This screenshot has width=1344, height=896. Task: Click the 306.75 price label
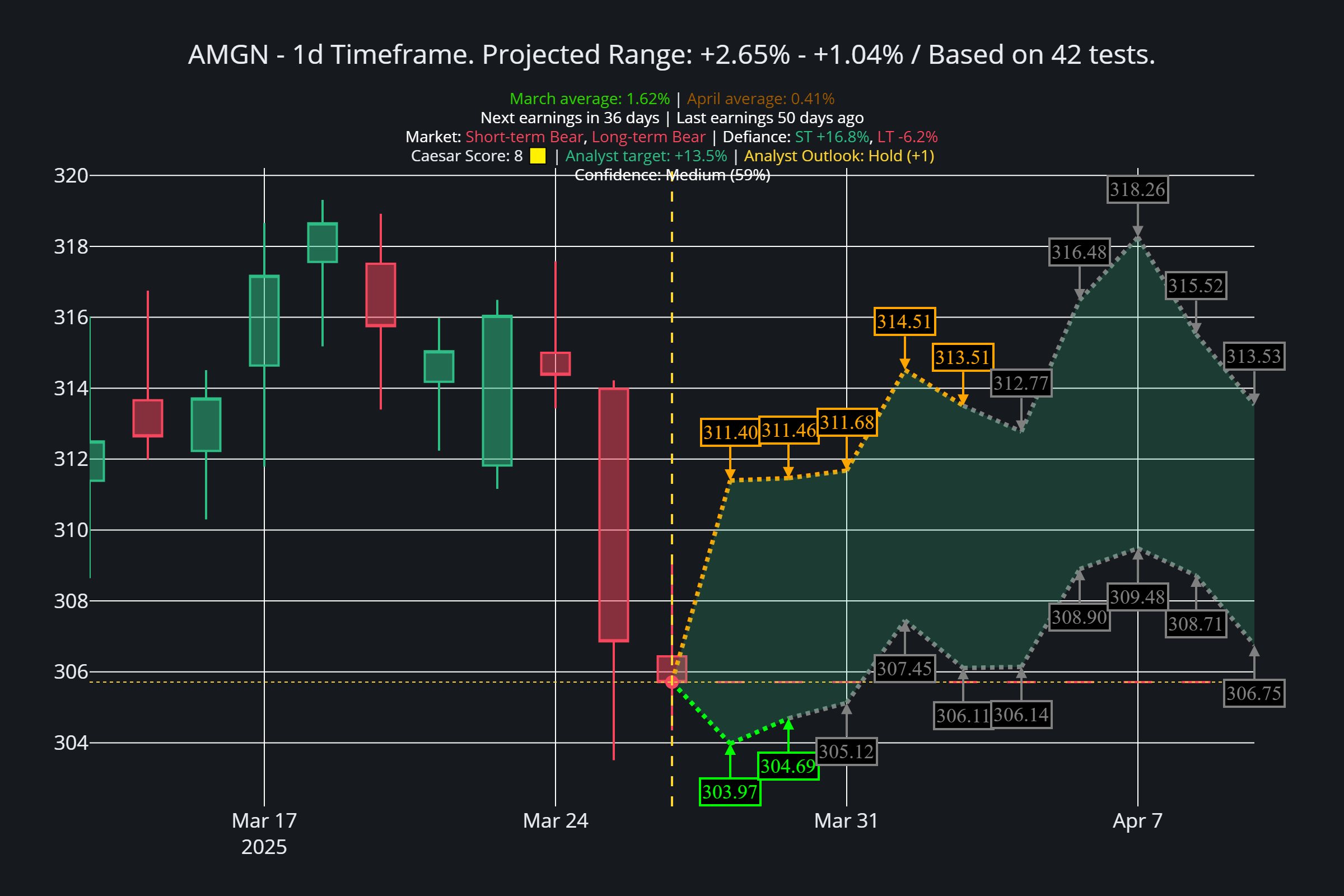pos(1254,694)
